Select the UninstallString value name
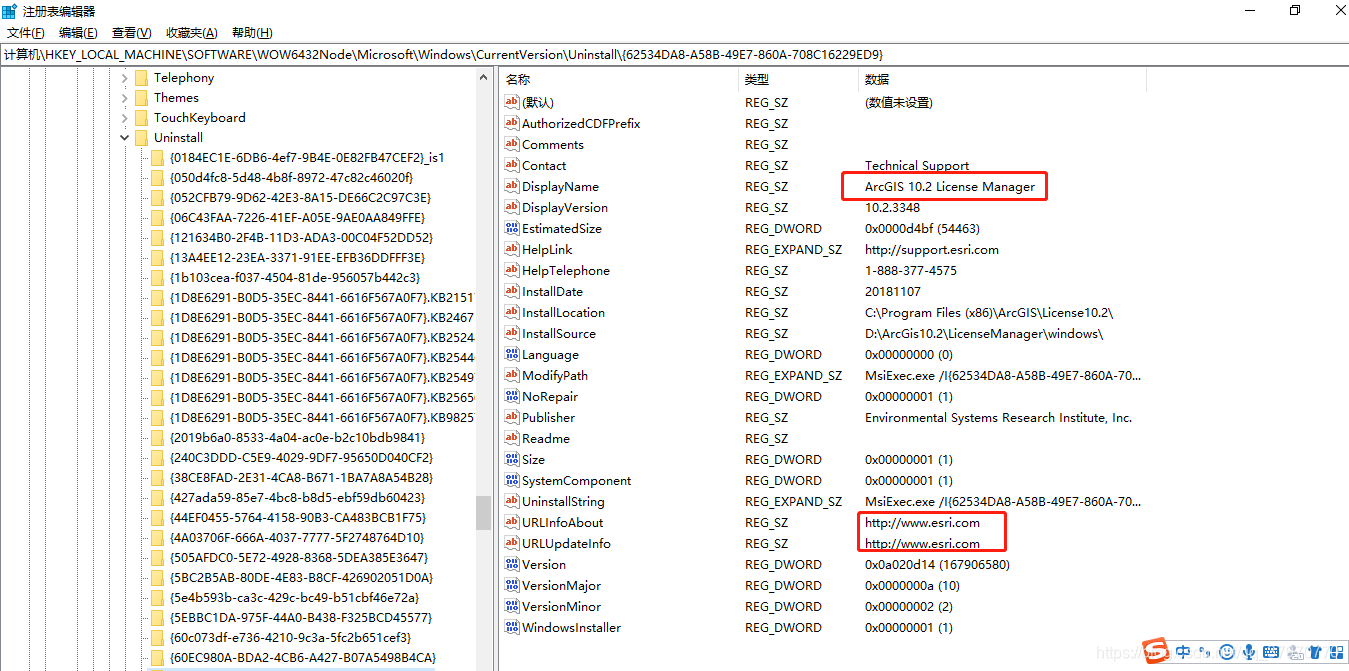 tap(563, 502)
